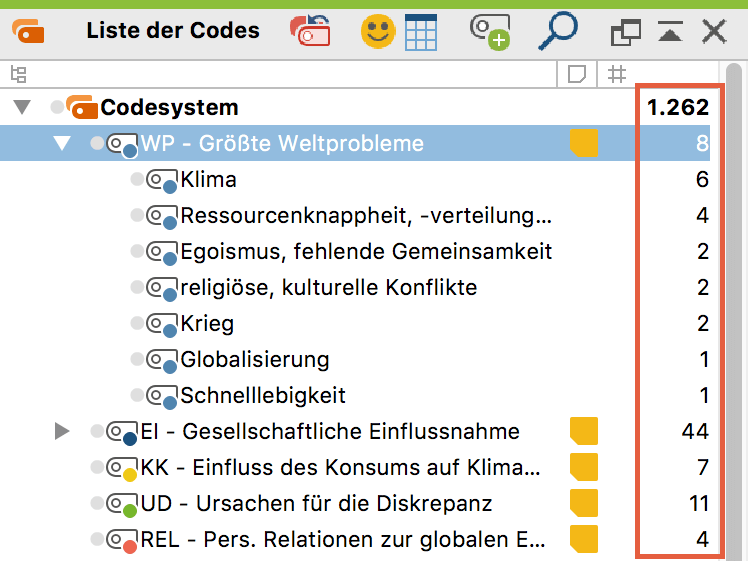
Task: Select the Globalisierung code
Action: click(x=255, y=360)
